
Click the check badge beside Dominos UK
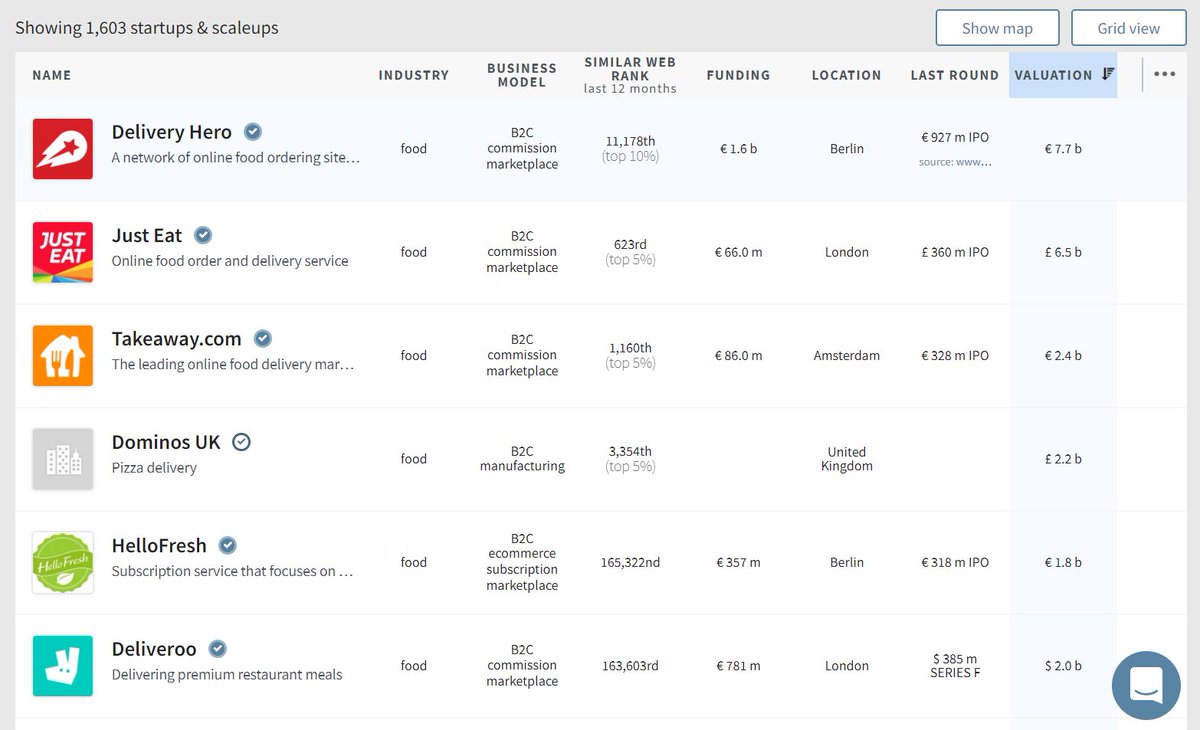pyautogui.click(x=241, y=442)
